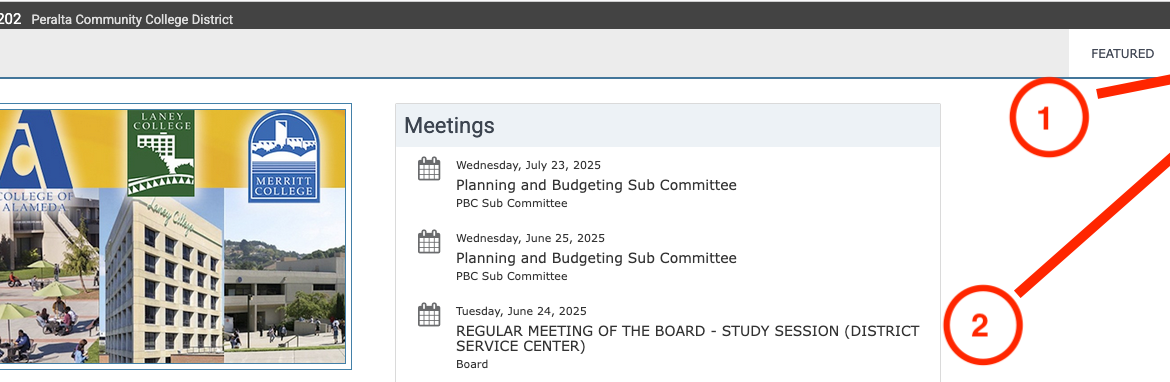Select the Tuesday, June 24, 2025 date
This screenshot has width=1170, height=382.
[521, 311]
